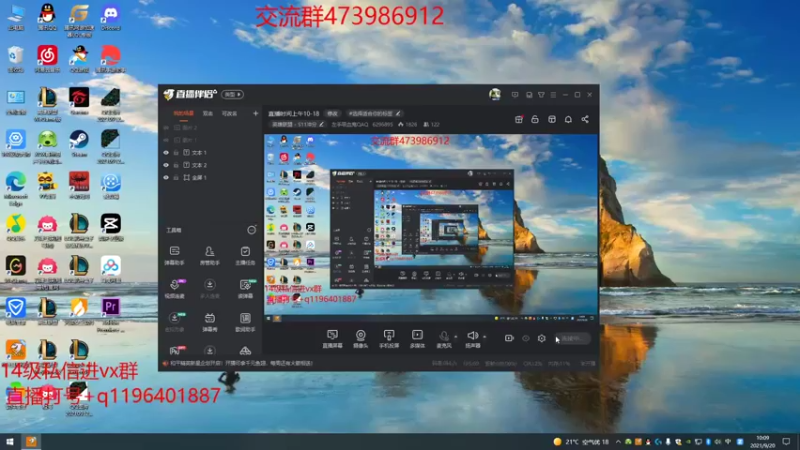This screenshot has width=800, height=450.
Task: Open the Discord desktop shortcut
Action: click(110, 17)
